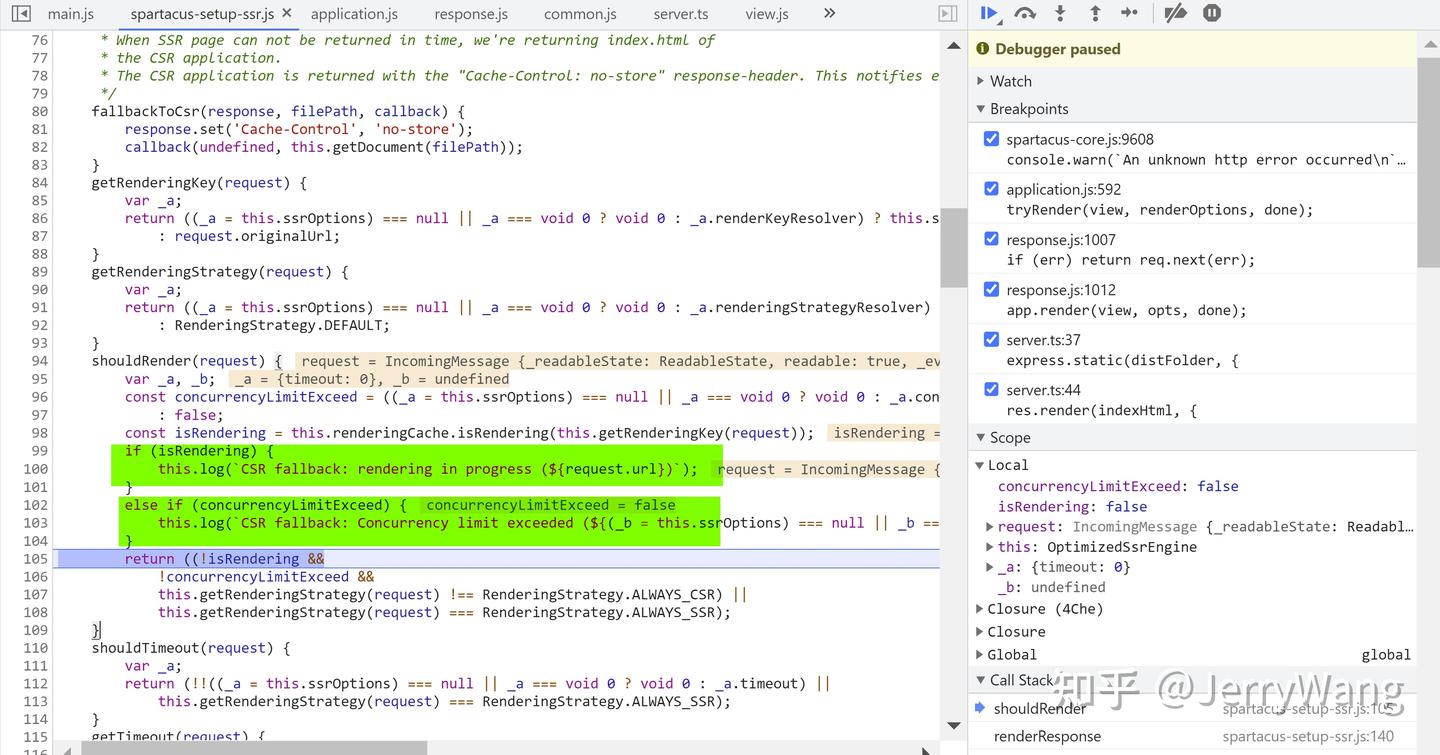Toggle pause on exceptions
The image size is (1440, 755).
point(1212,13)
